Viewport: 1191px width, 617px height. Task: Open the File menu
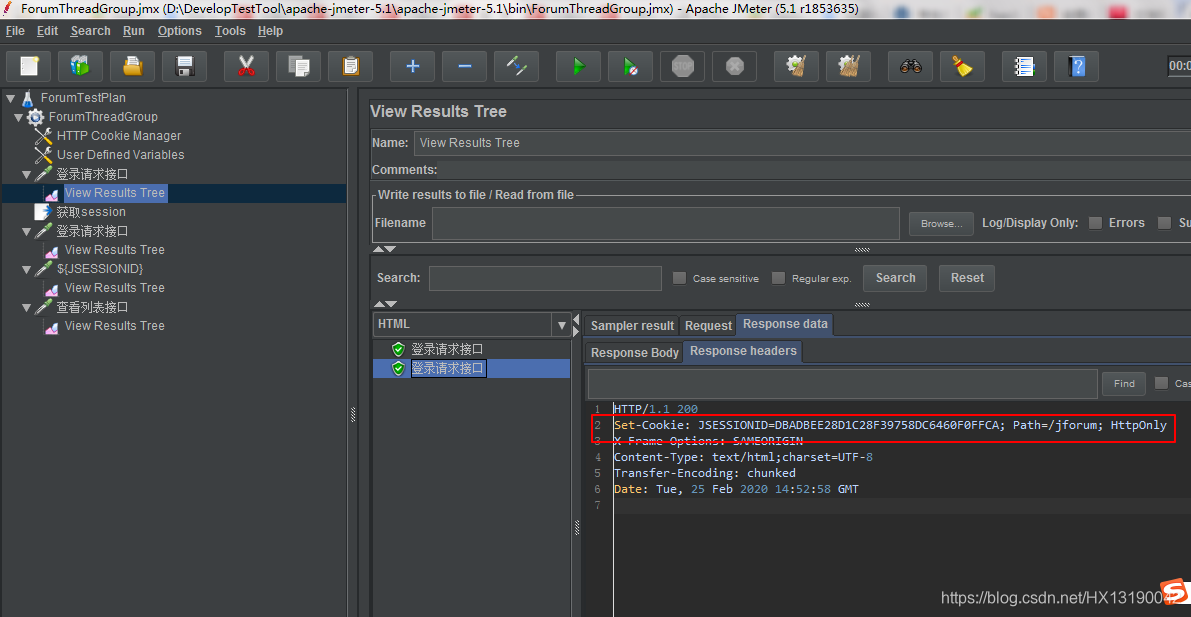click(15, 31)
